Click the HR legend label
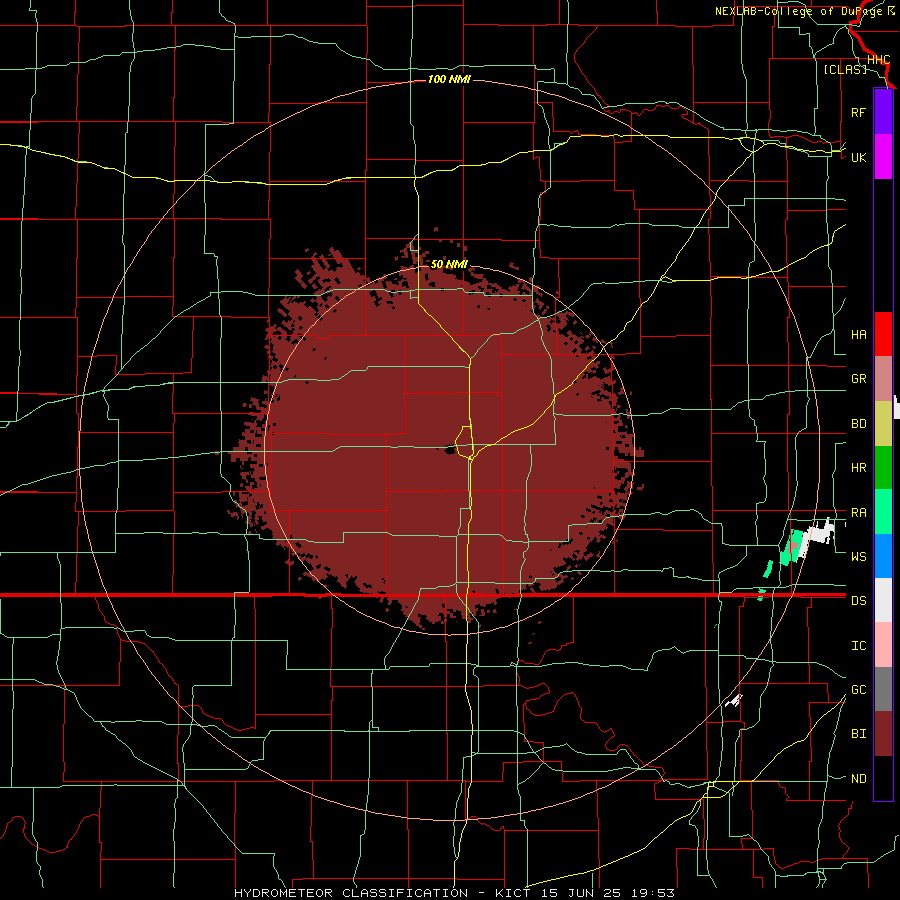 point(858,468)
